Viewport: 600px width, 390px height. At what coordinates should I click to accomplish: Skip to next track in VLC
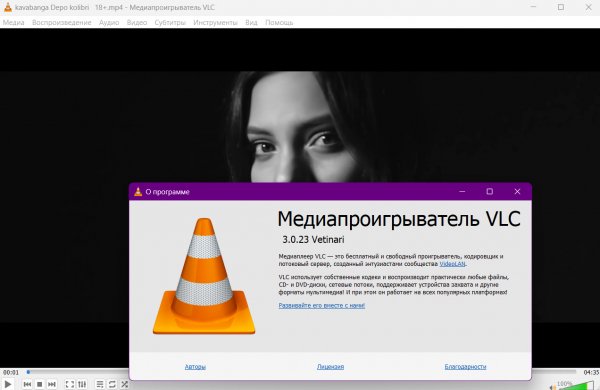(x=52, y=384)
